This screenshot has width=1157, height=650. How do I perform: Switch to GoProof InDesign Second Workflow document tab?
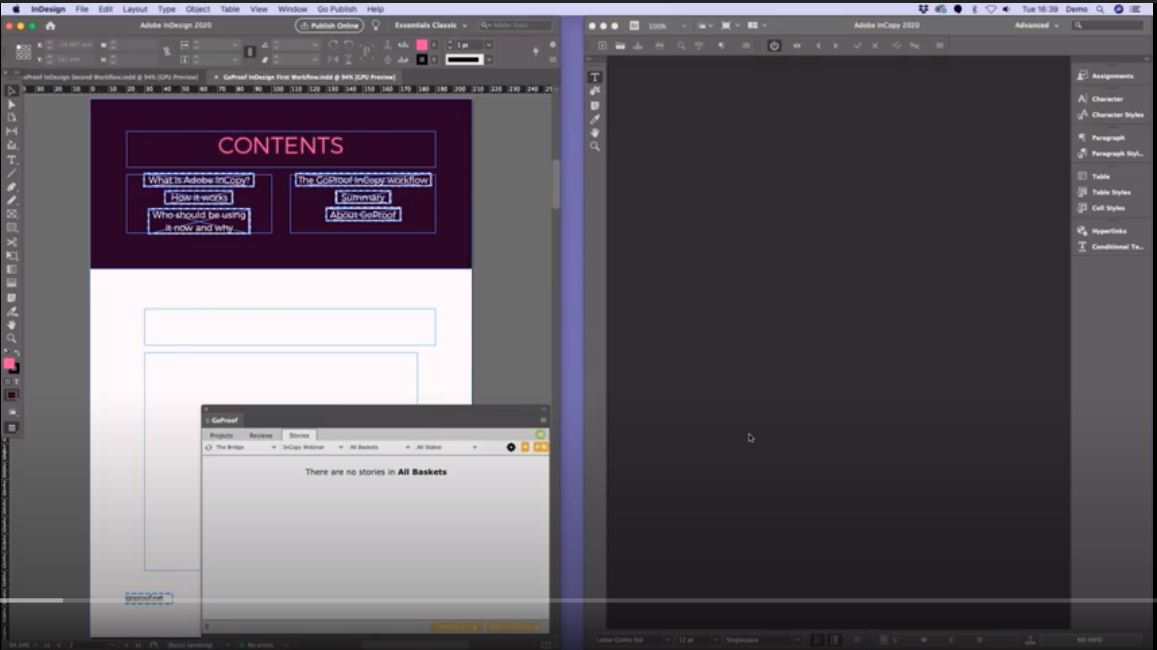click(x=109, y=77)
